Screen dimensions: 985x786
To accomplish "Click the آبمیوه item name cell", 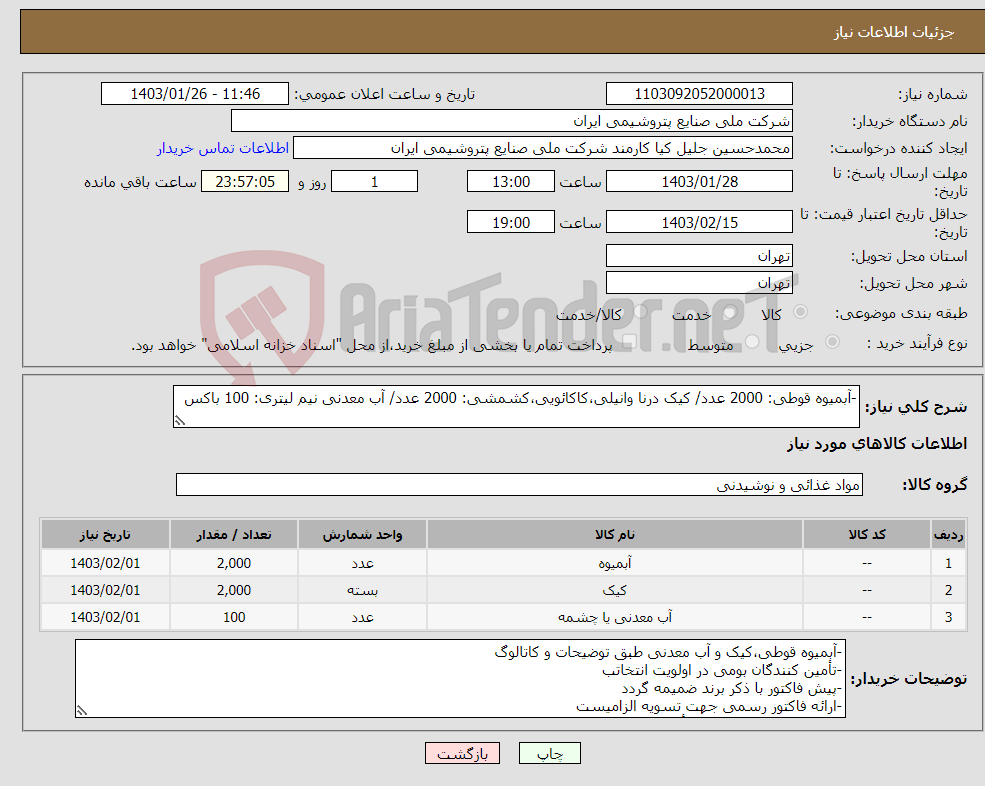I will 614,563.
